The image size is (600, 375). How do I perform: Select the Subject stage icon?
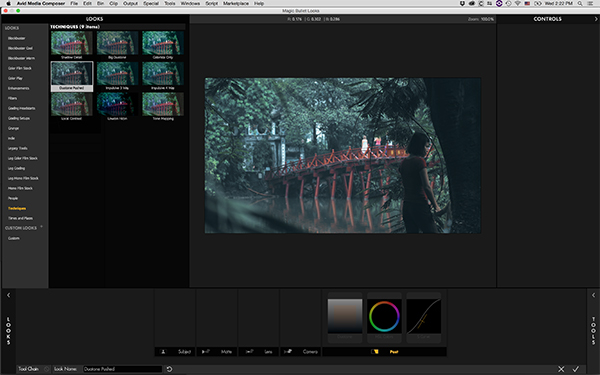[163, 352]
